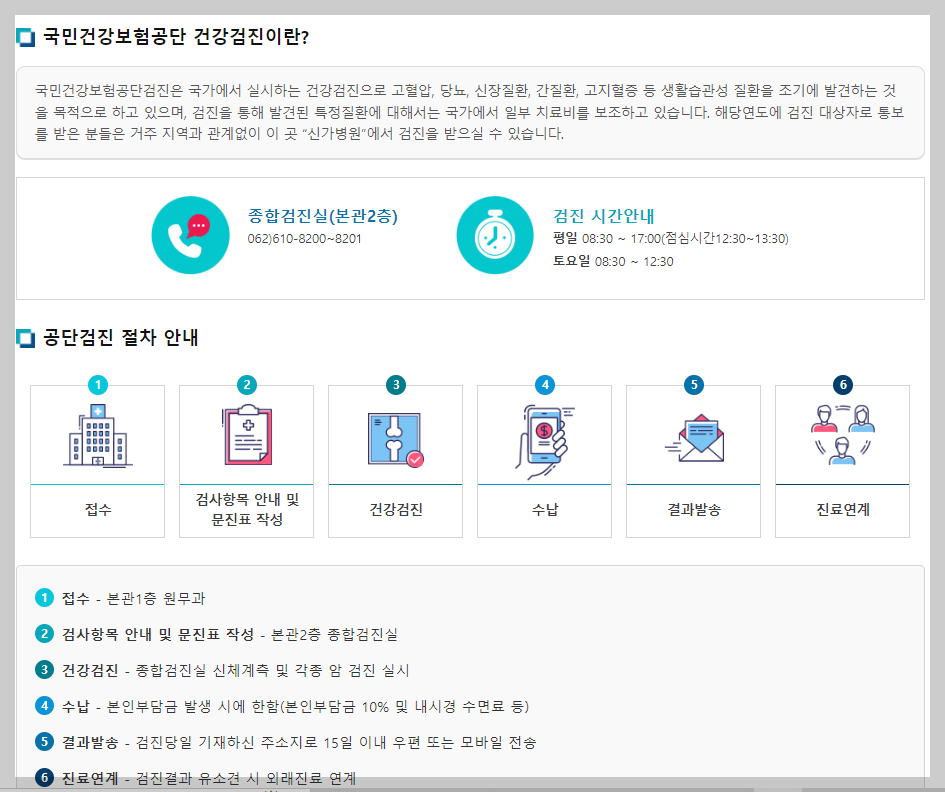
Task: Click step number 3 badge above 건강검진 card
Action: [396, 385]
